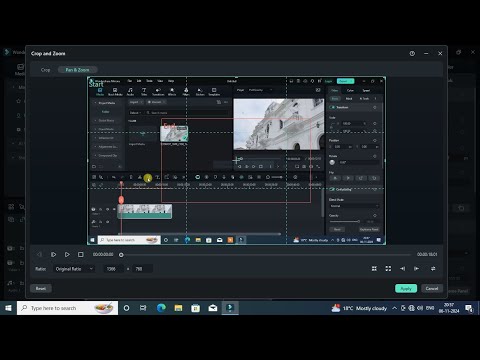
Task: Launch Microsoft Edge from the taskbar
Action: (161, 308)
